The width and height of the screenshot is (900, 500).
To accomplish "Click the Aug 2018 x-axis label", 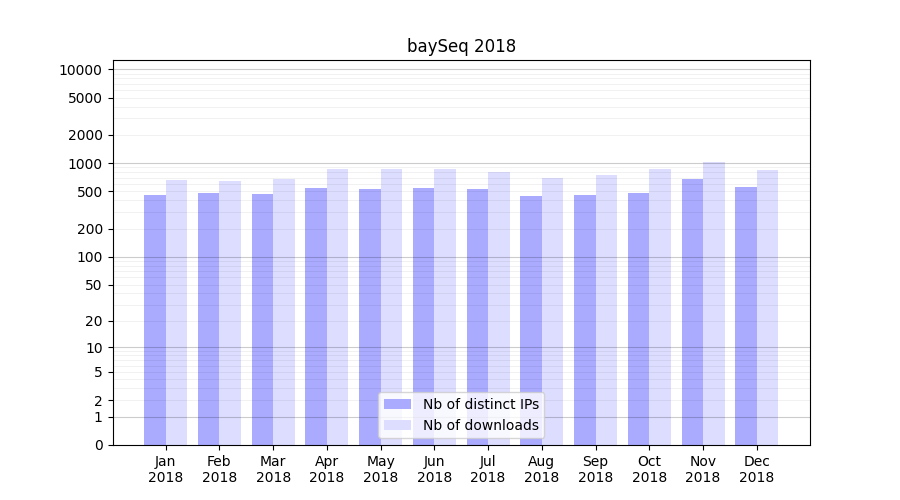I will [x=541, y=469].
